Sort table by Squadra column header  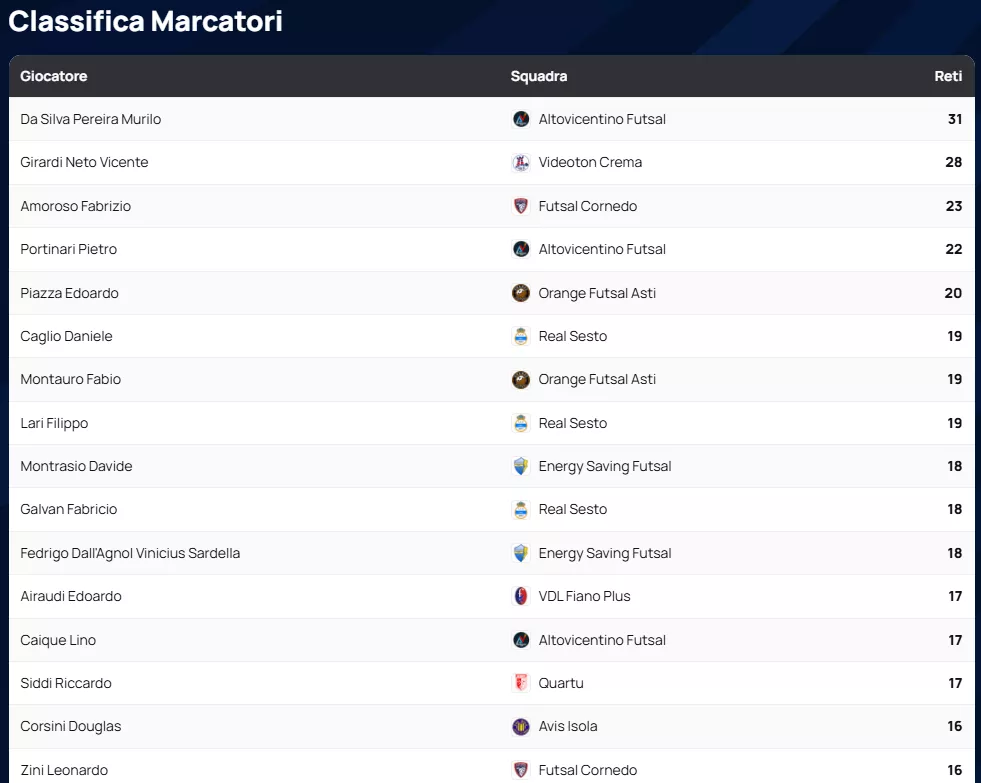point(539,76)
